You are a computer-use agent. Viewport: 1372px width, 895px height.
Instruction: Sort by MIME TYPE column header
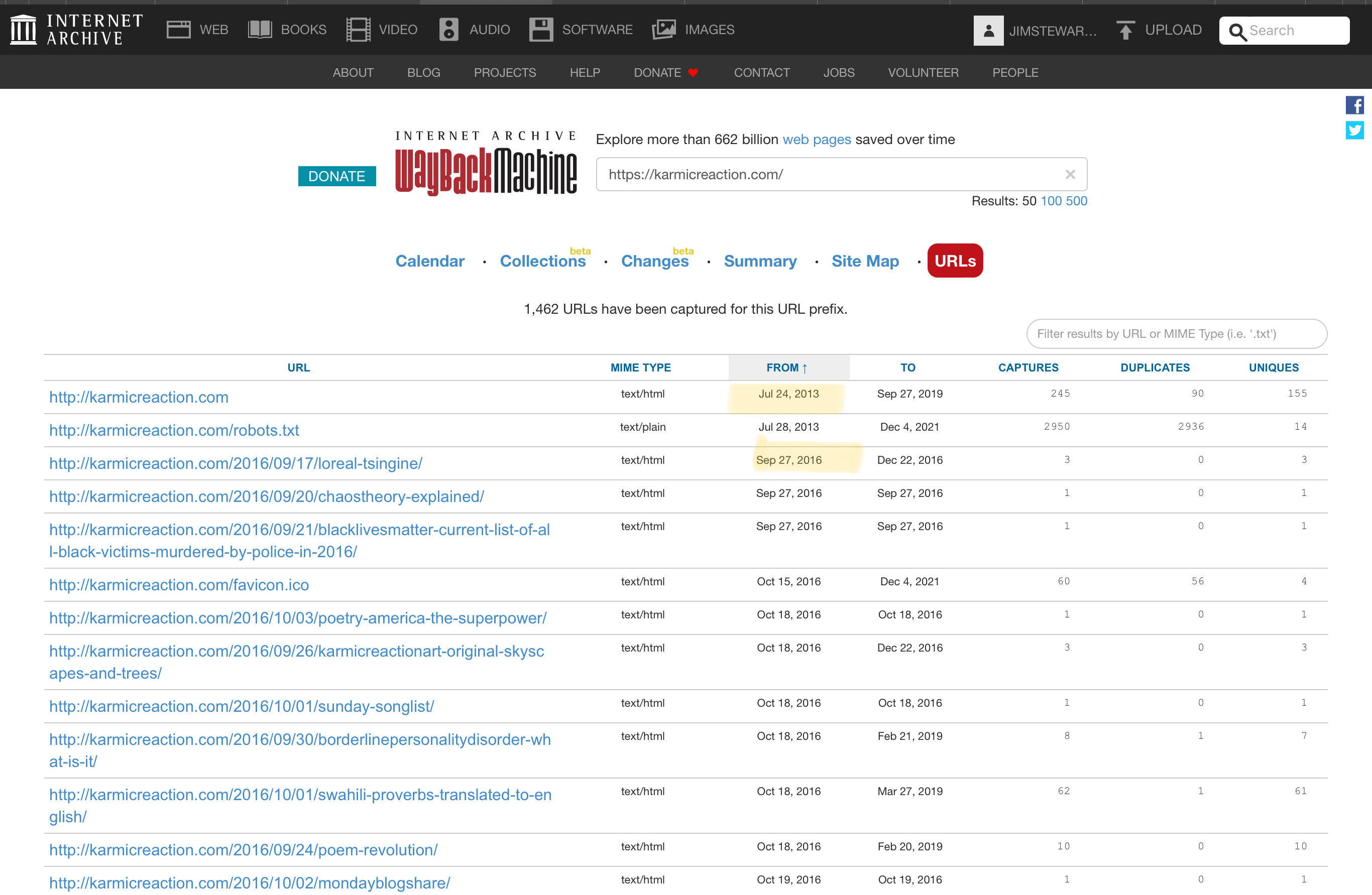pyautogui.click(x=640, y=367)
